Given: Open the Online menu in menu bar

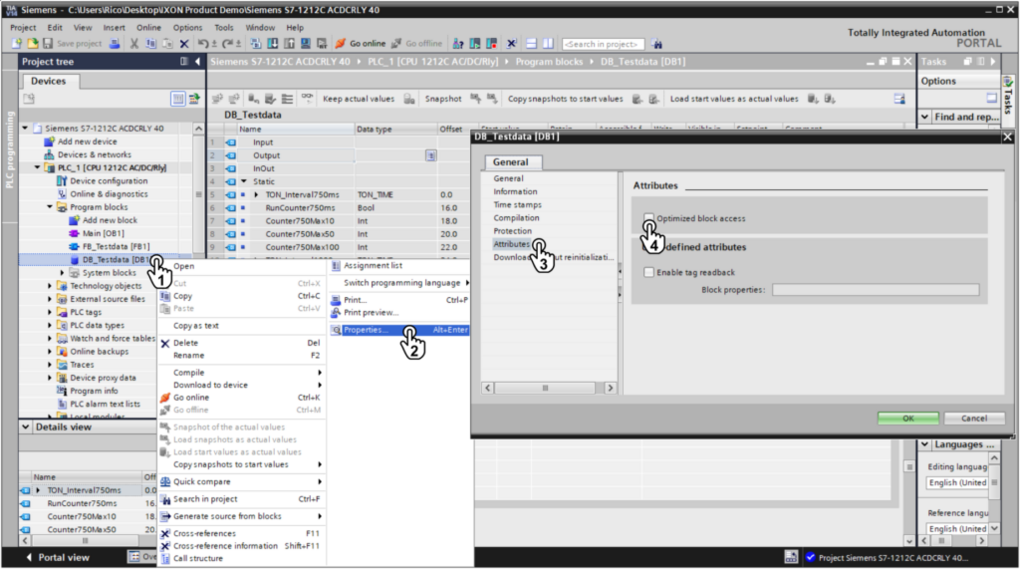Looking at the screenshot, I should 148,28.
